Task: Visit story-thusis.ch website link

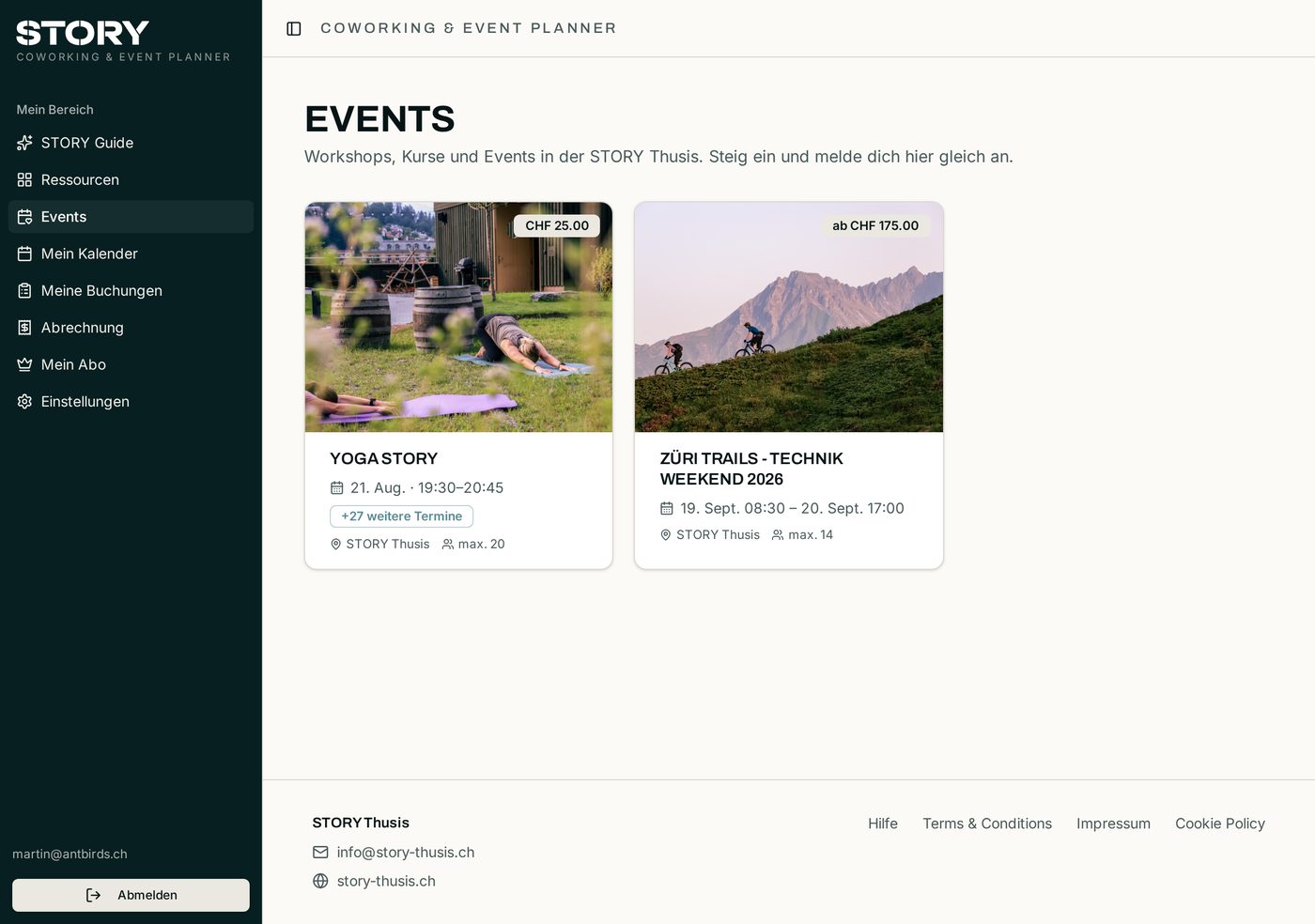Action: (386, 881)
